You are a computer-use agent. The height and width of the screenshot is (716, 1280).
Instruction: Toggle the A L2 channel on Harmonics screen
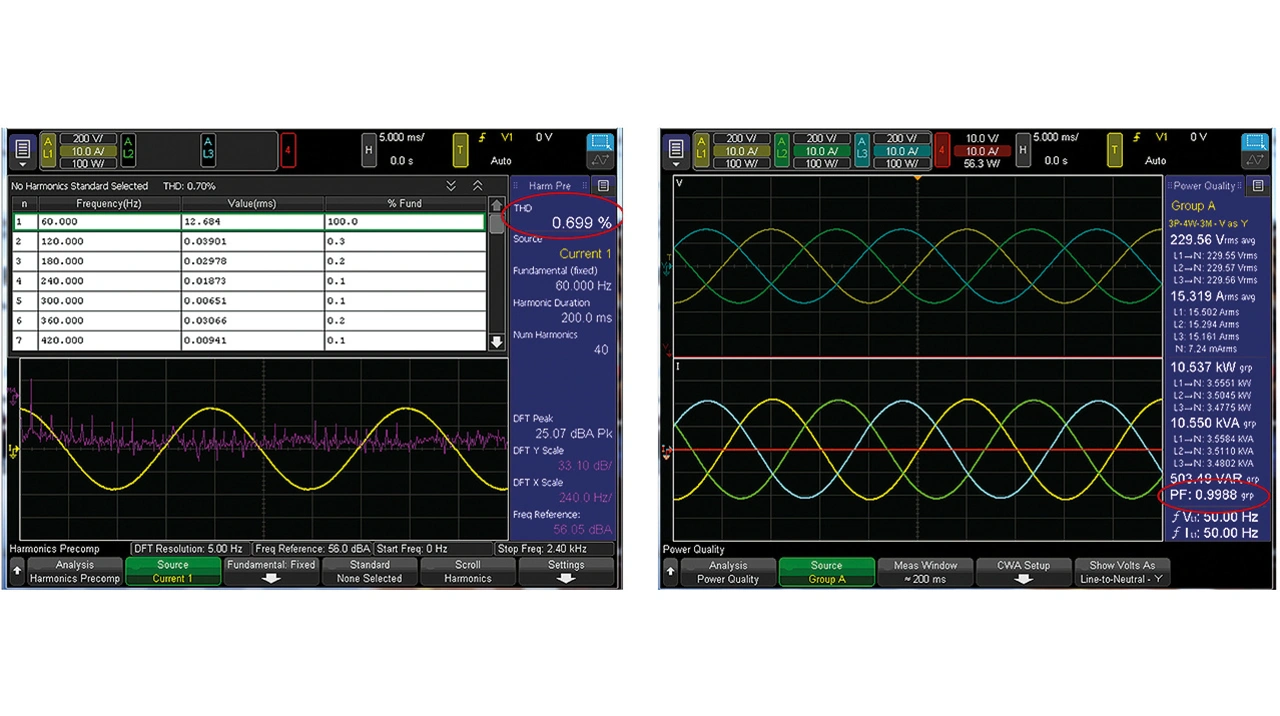[x=129, y=150]
